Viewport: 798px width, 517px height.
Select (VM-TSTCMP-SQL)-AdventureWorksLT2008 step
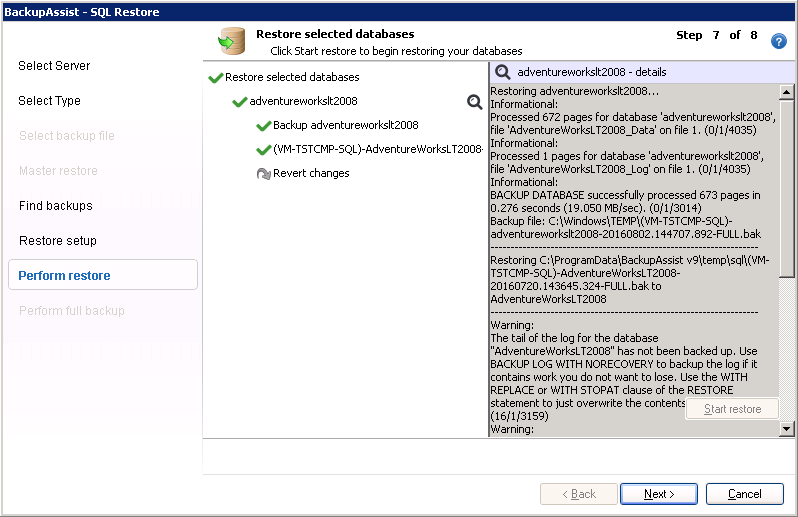378,149
